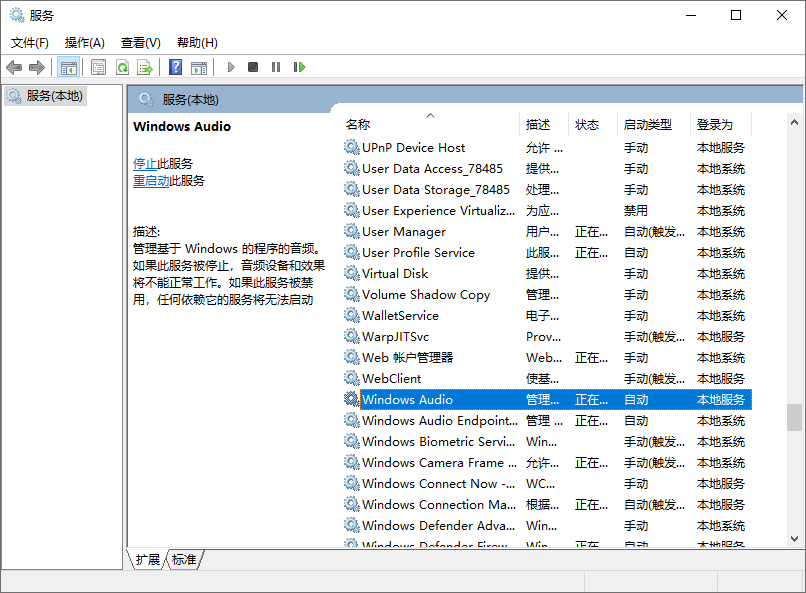Click the scrollbar up arrow
Image resolution: width=806 pixels, height=593 pixels.
click(x=794, y=122)
